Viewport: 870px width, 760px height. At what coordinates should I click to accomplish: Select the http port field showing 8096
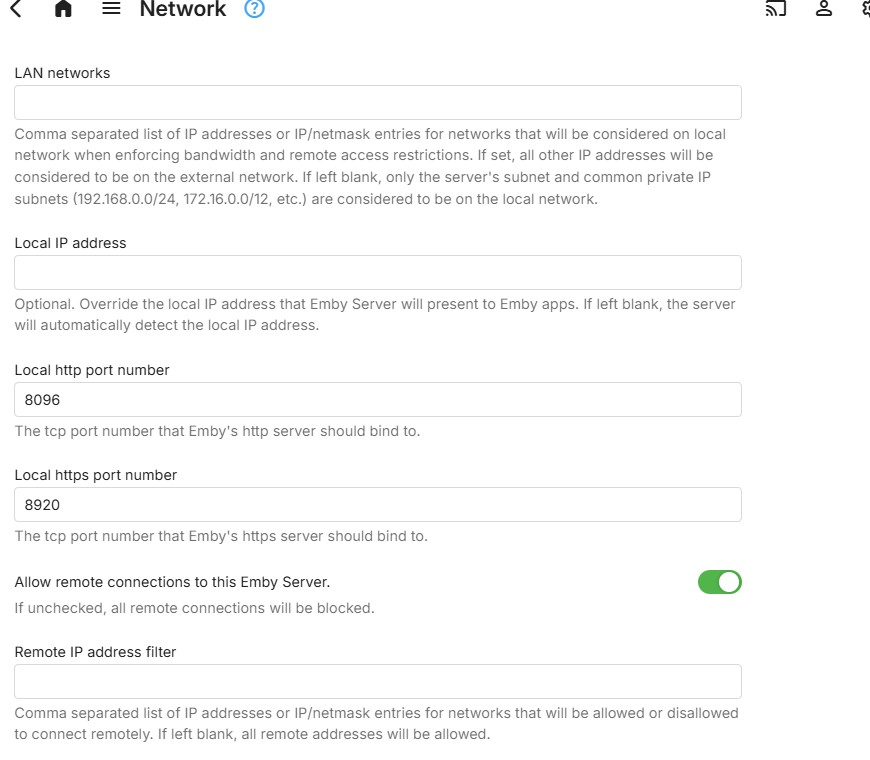pyautogui.click(x=378, y=400)
